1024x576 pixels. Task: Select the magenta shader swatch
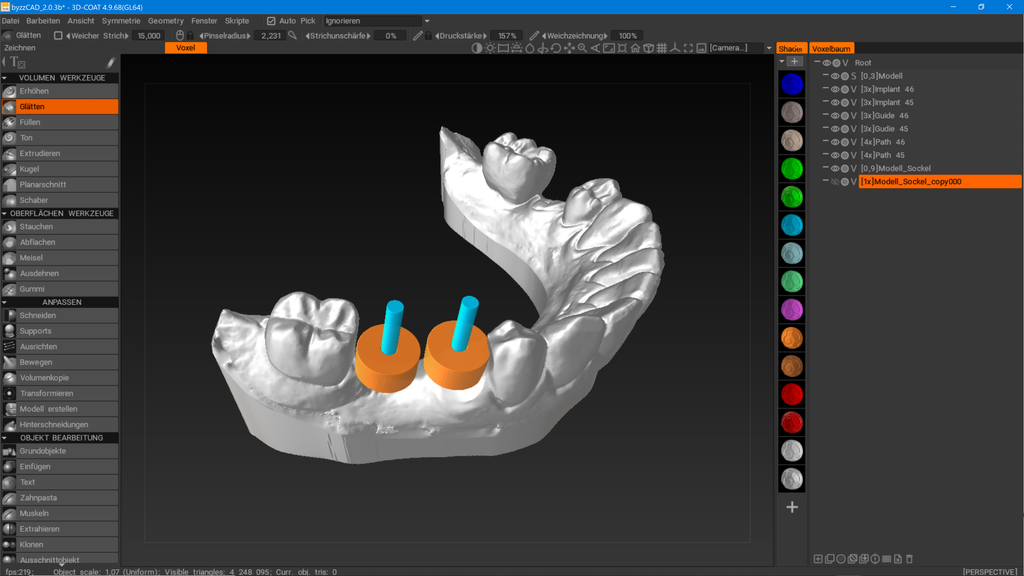(792, 310)
